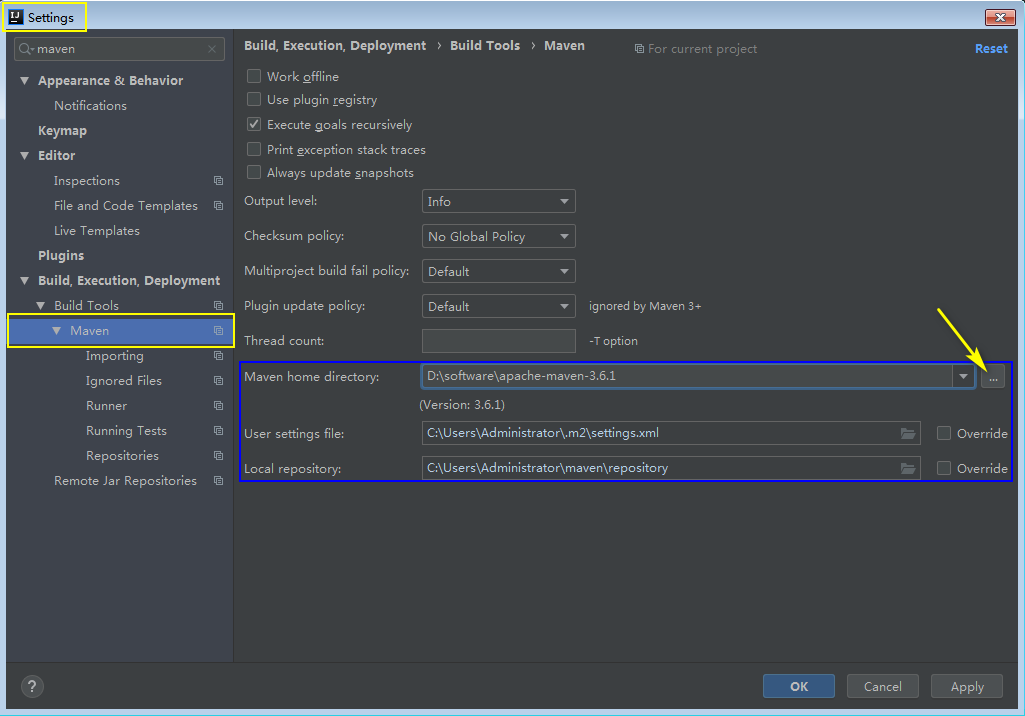Click the Maven home directory browse button

(992, 377)
